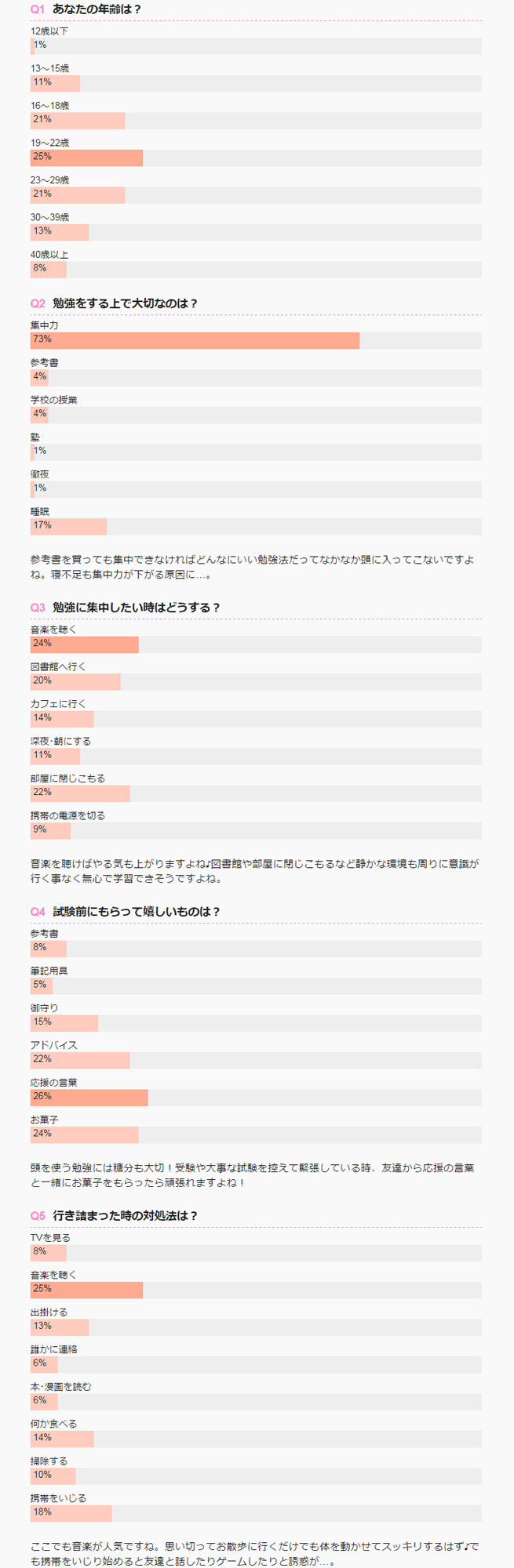This screenshot has height=1568, width=514.
Task: Click the 携帯をいじる 18% bar
Action: (x=71, y=1513)
